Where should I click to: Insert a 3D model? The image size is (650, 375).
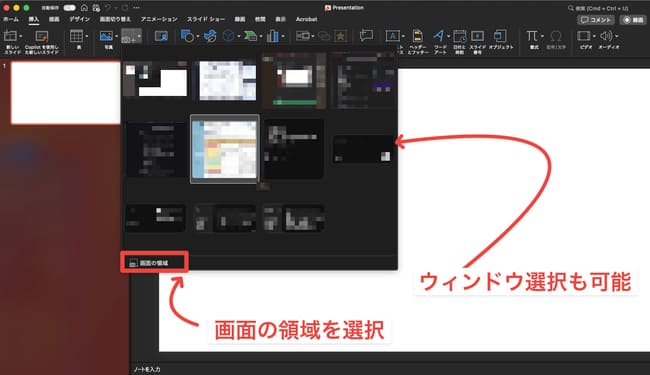228,36
